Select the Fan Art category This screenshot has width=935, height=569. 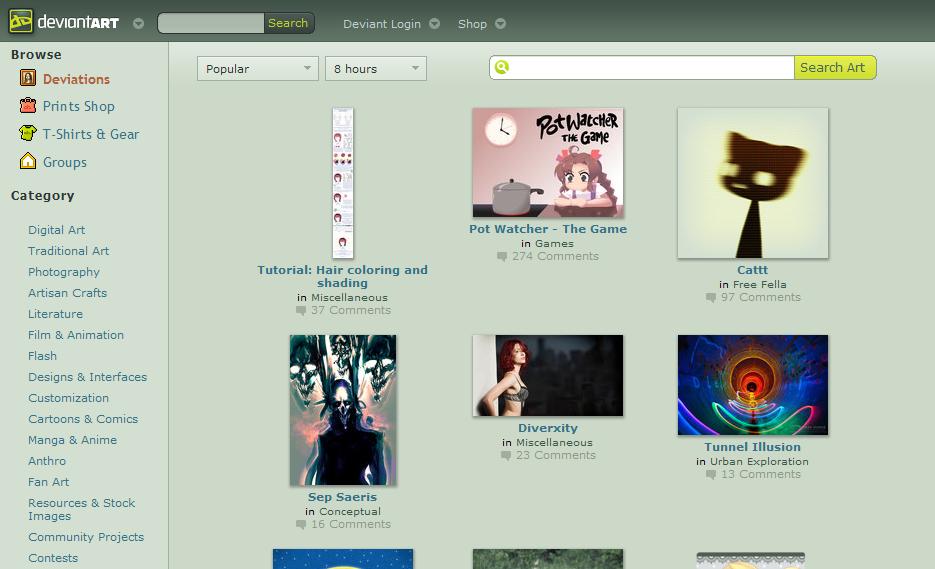click(48, 481)
